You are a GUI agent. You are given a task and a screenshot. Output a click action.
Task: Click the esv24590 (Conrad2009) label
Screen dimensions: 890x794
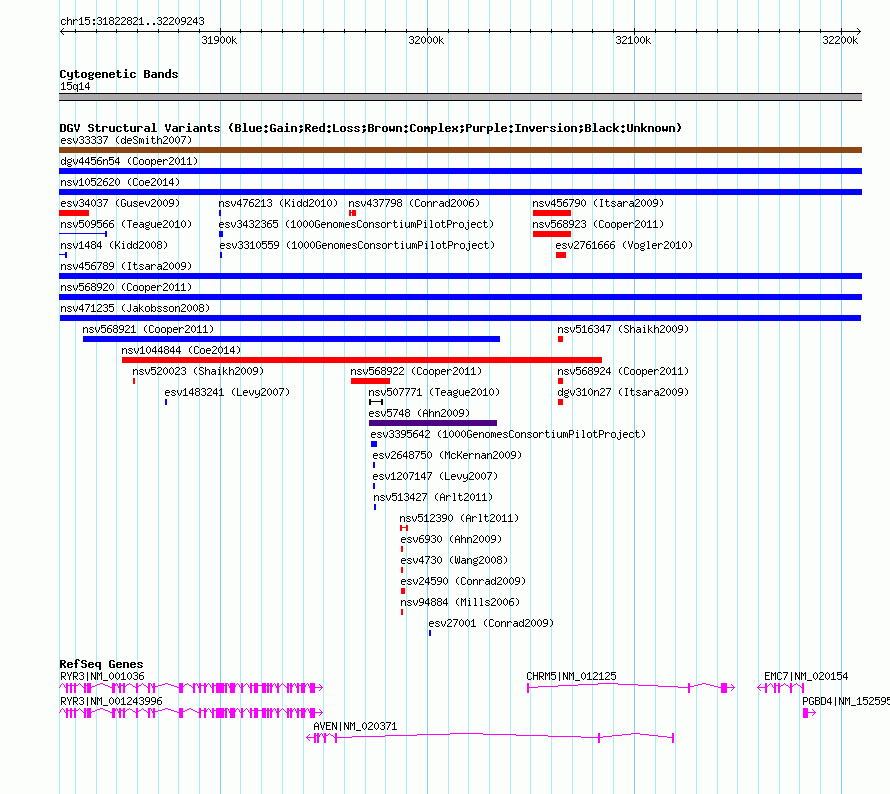463,581
